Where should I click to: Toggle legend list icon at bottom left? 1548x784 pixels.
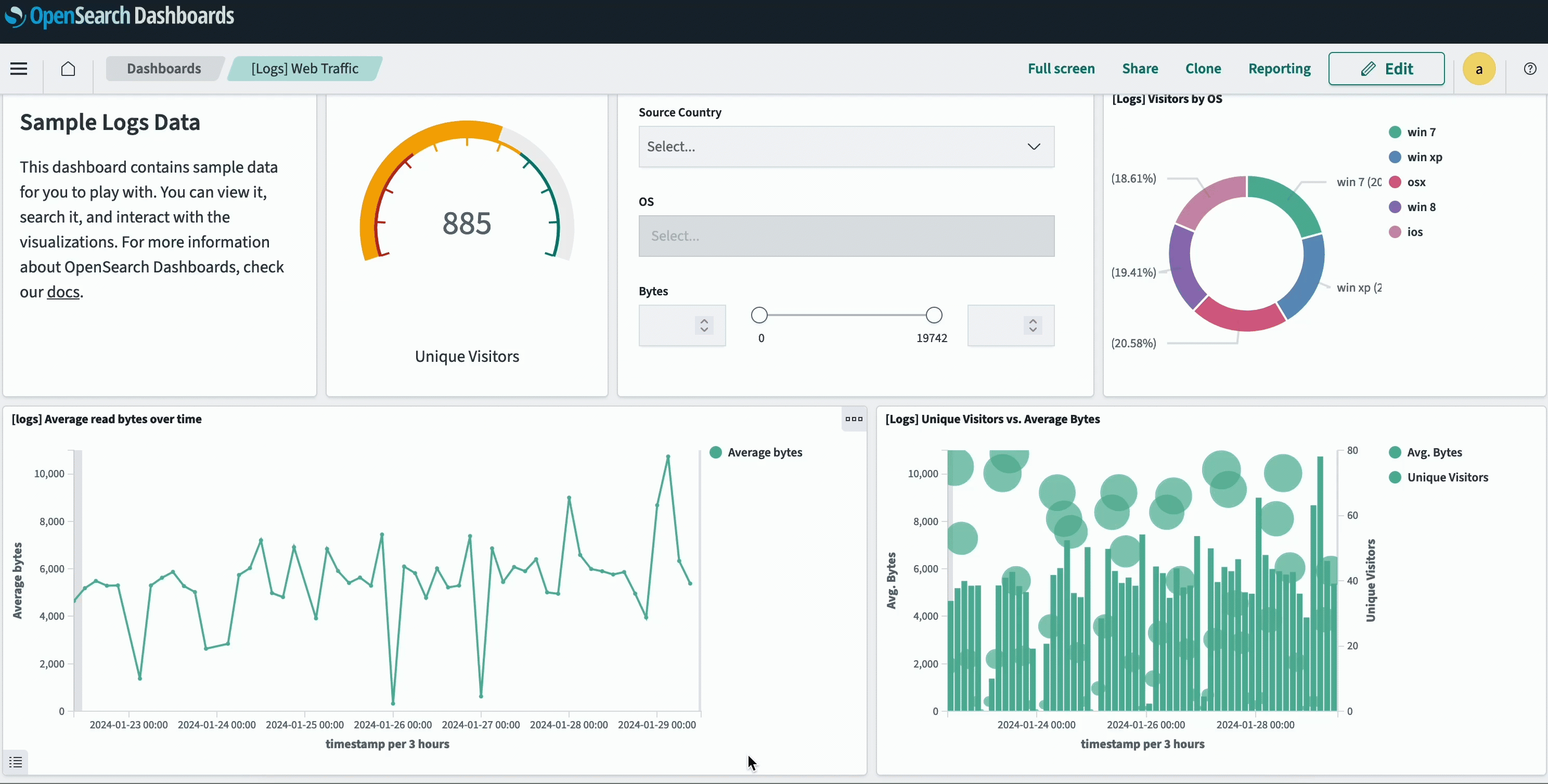tap(16, 762)
